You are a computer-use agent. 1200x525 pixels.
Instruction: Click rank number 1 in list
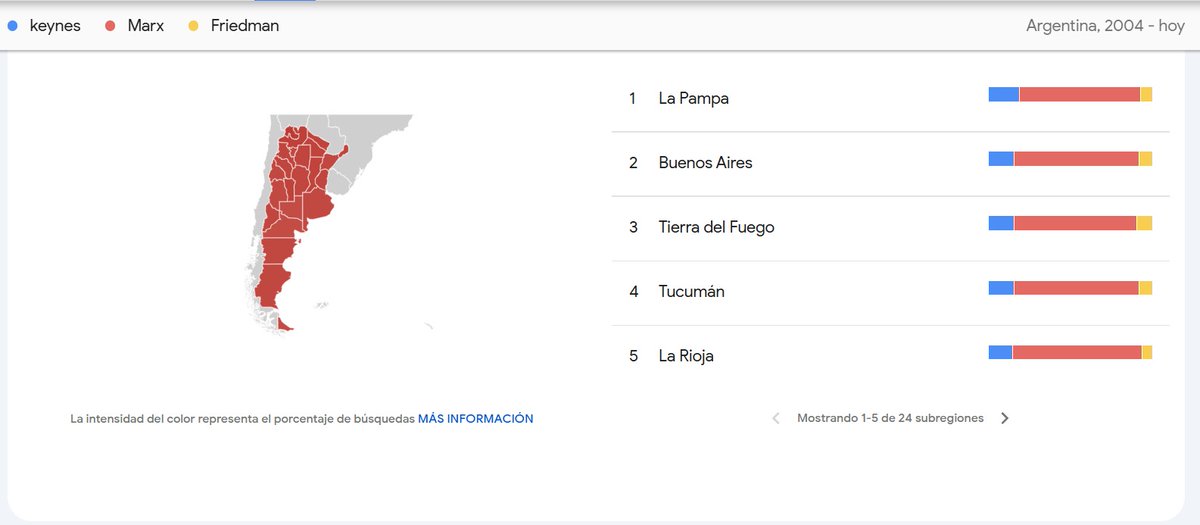coord(632,98)
